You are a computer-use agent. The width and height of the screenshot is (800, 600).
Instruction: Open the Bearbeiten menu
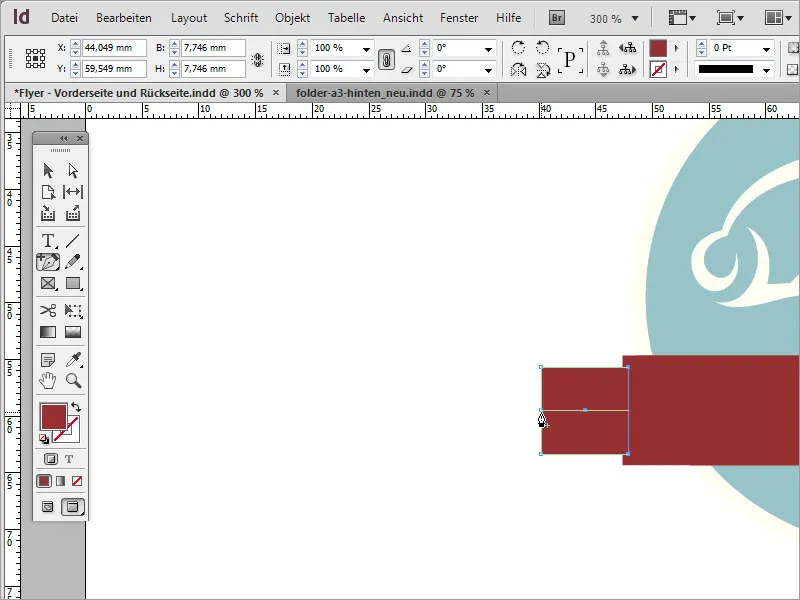[x=124, y=18]
